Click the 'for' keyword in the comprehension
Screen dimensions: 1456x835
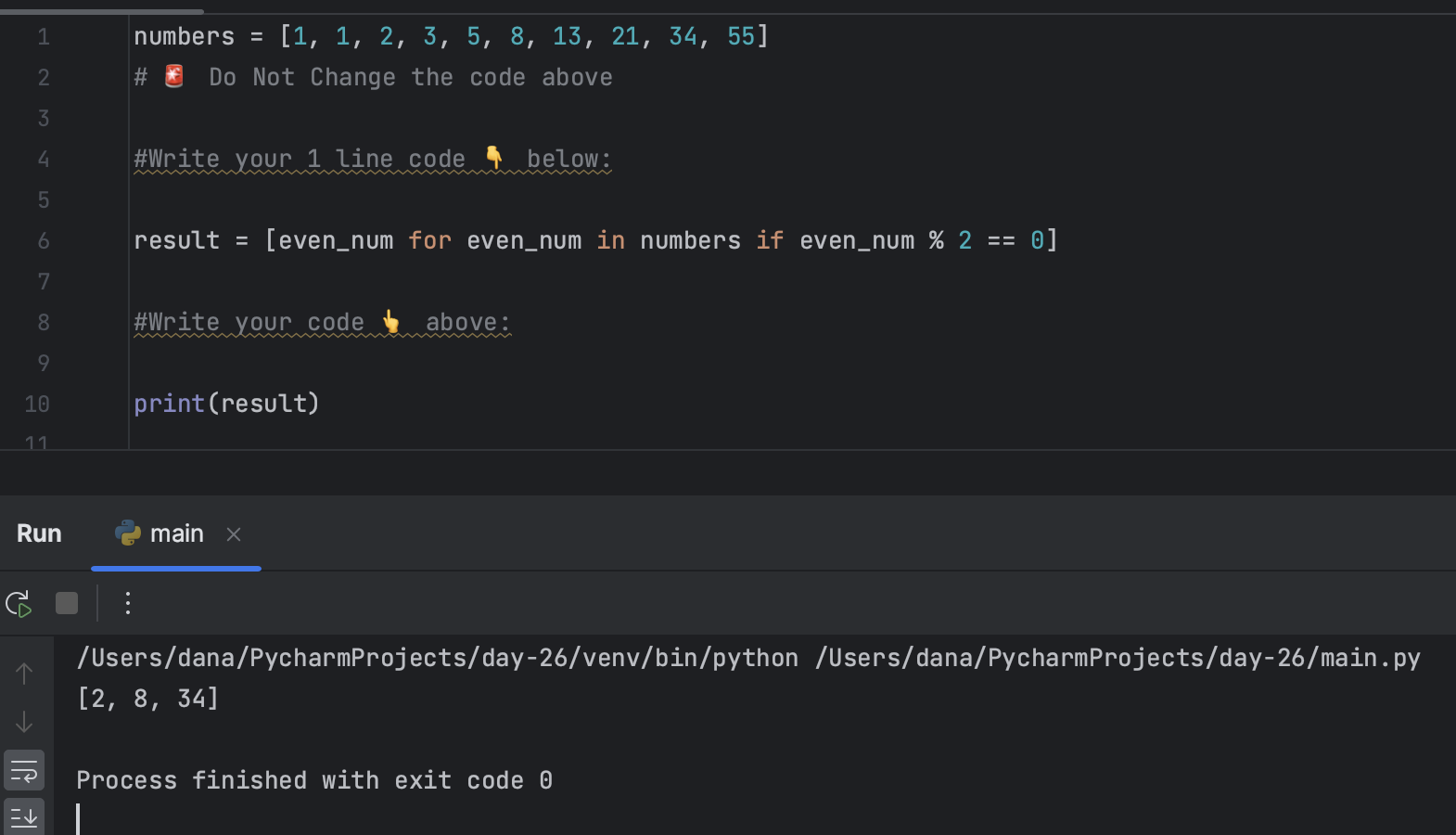(x=430, y=240)
